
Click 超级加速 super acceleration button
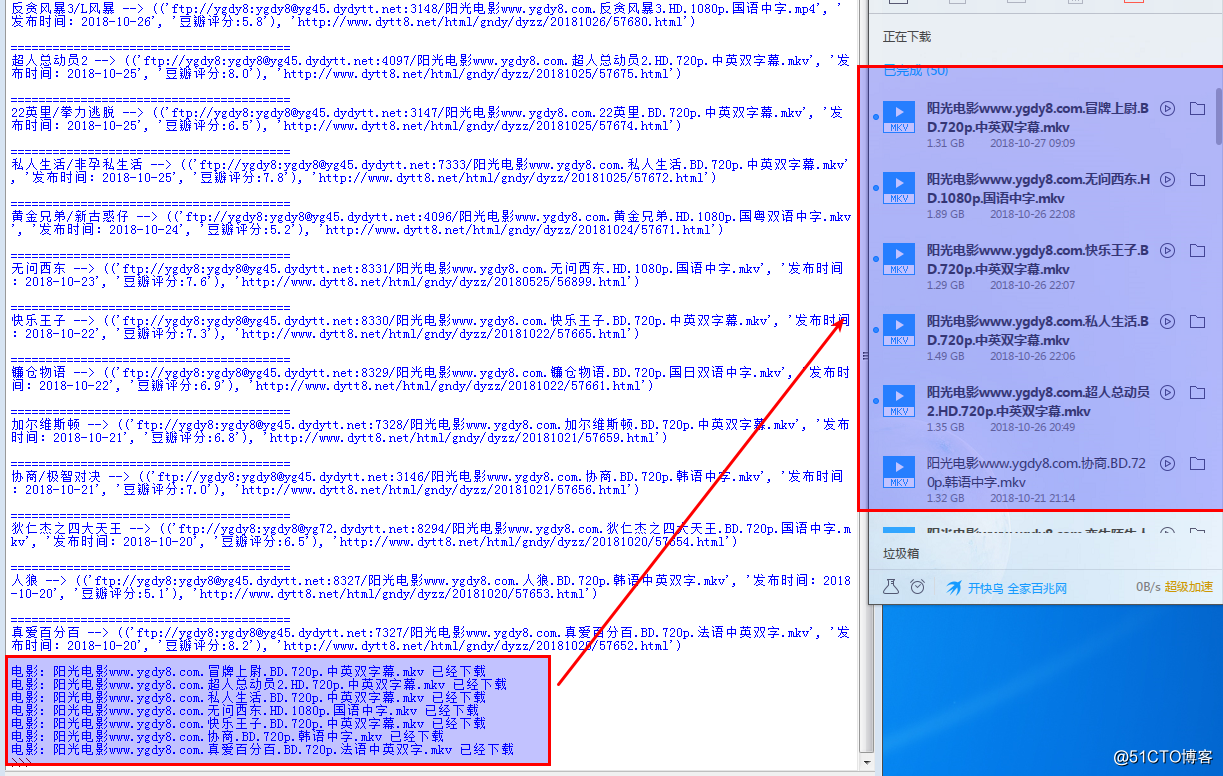pyautogui.click(x=1188, y=587)
